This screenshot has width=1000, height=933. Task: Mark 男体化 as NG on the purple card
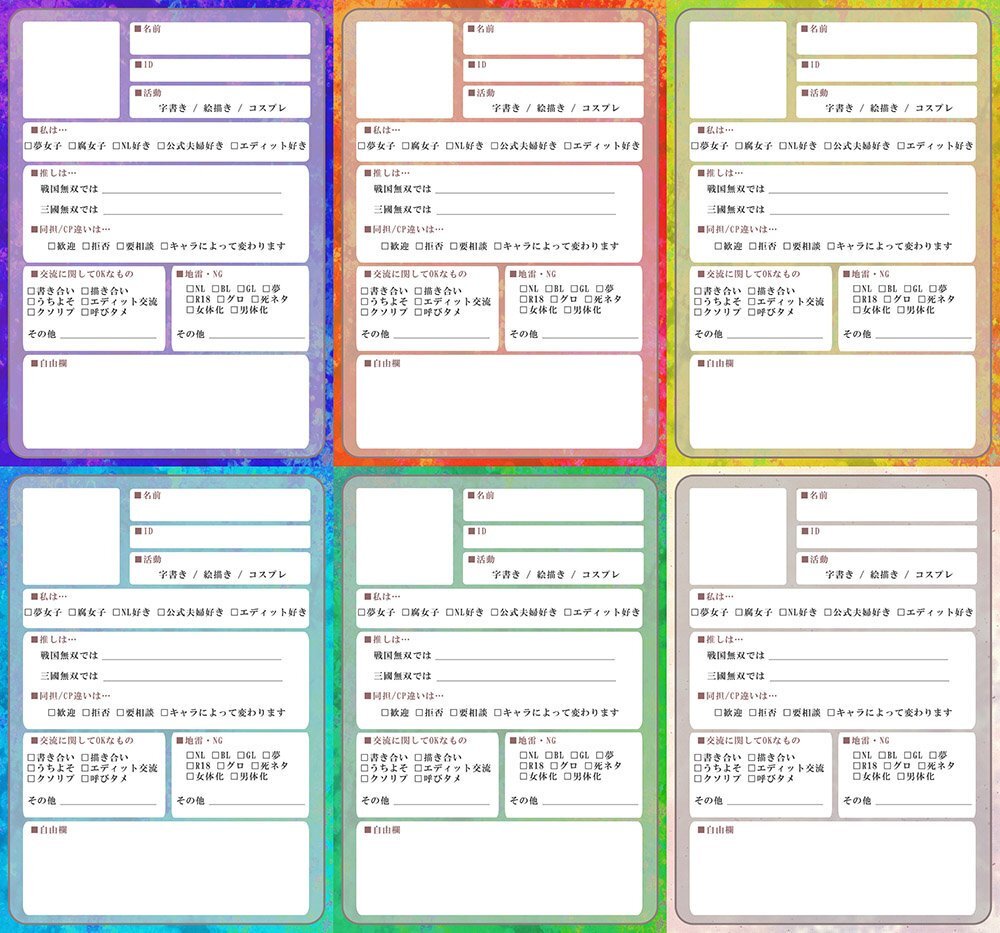click(x=234, y=310)
